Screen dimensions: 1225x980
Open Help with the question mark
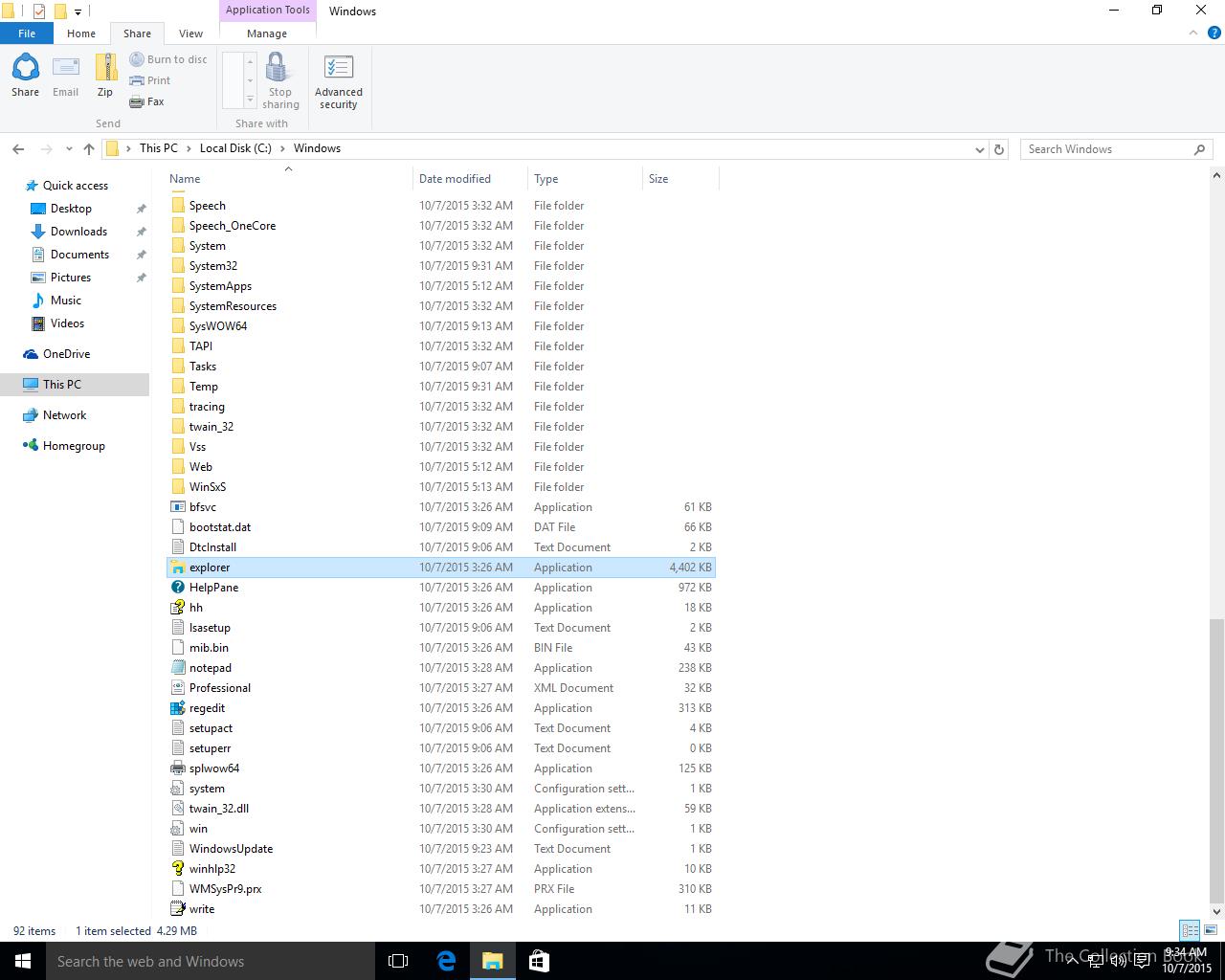[1214, 33]
